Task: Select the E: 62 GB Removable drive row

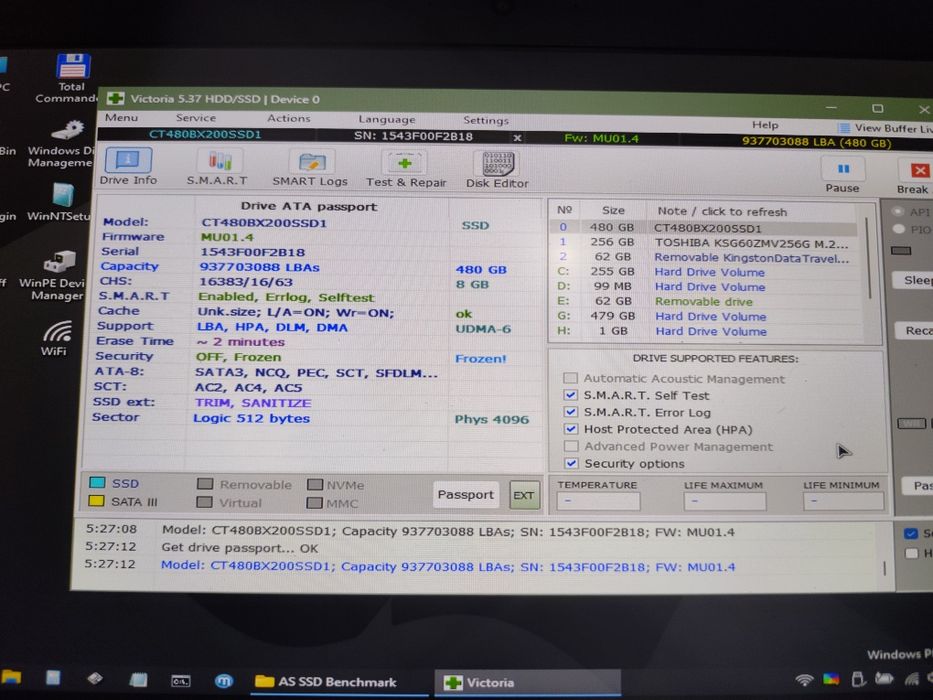Action: pos(703,301)
